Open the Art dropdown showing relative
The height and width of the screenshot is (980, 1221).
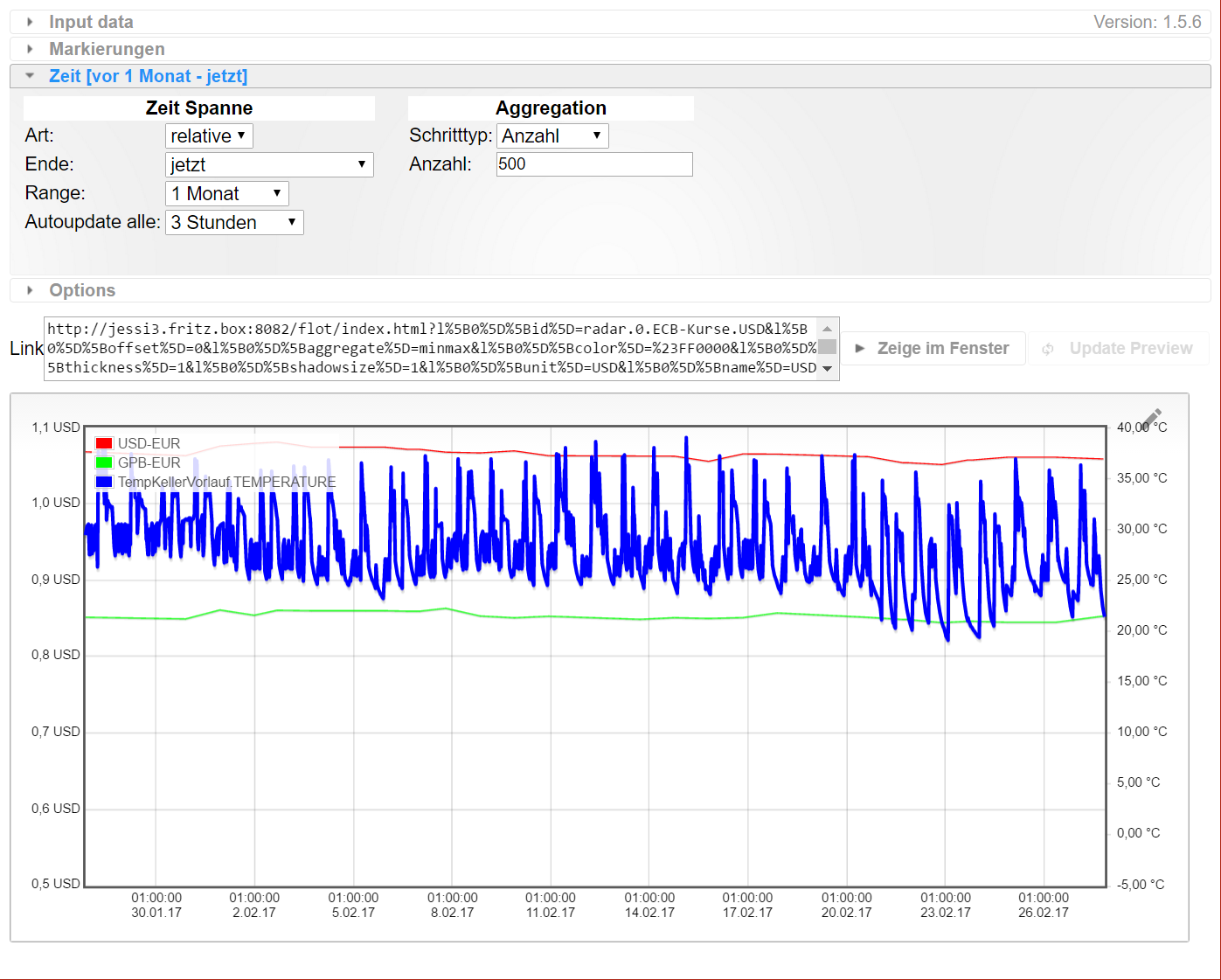(209, 136)
